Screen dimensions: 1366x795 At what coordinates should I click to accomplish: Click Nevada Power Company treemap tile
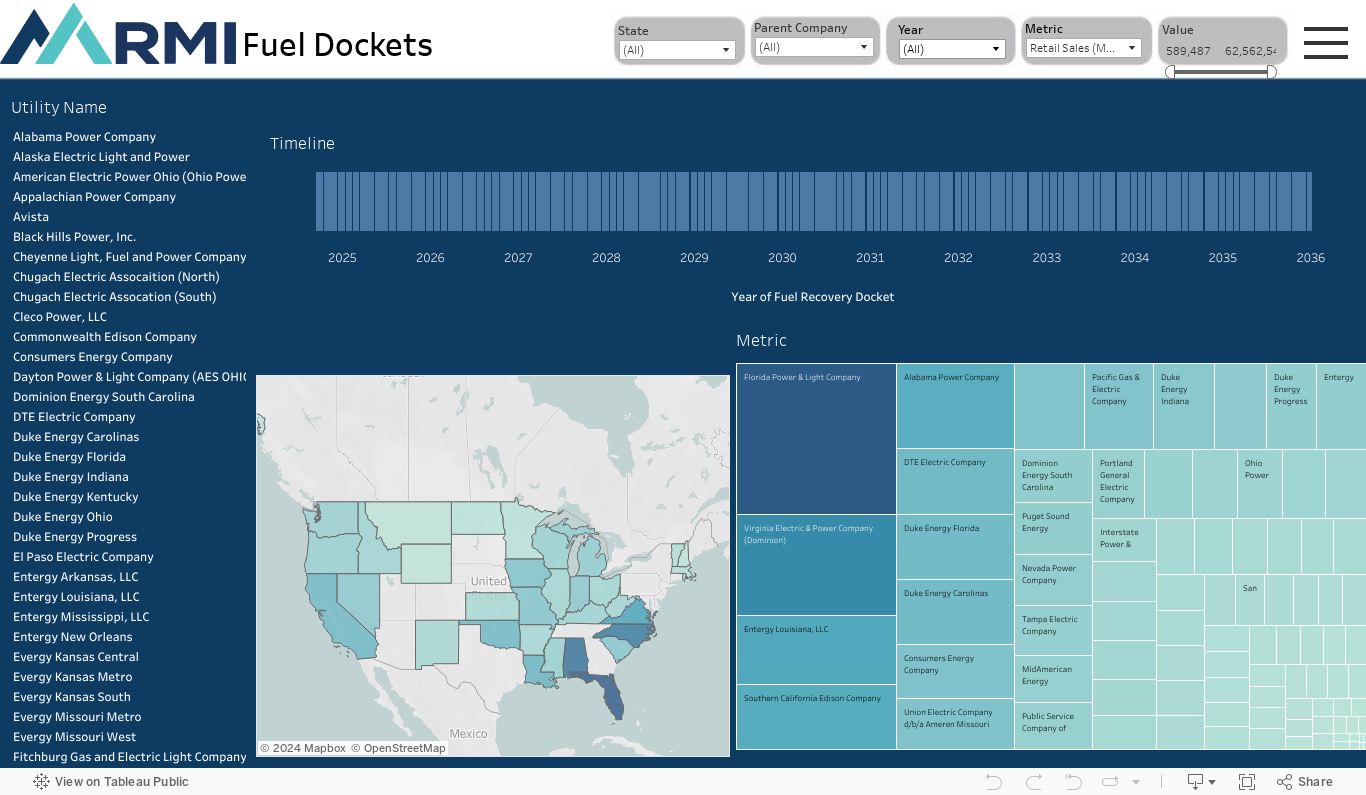[1053, 580]
